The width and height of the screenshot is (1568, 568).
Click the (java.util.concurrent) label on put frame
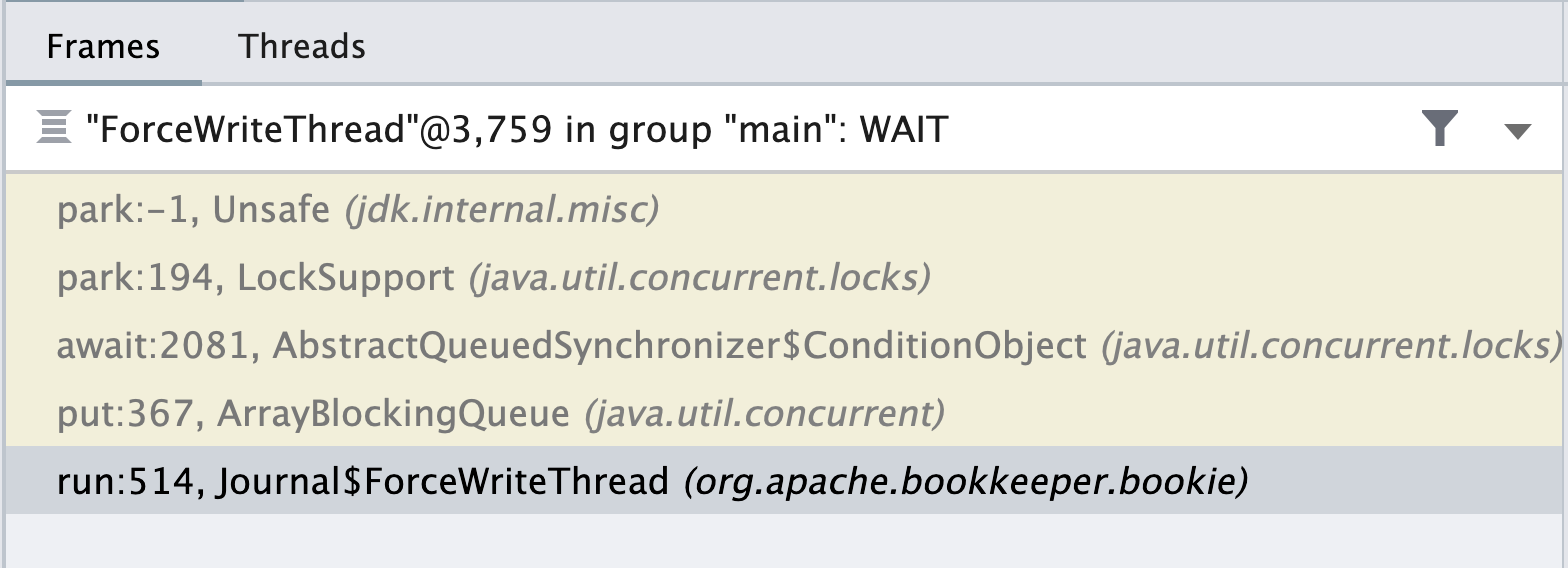pos(765,413)
